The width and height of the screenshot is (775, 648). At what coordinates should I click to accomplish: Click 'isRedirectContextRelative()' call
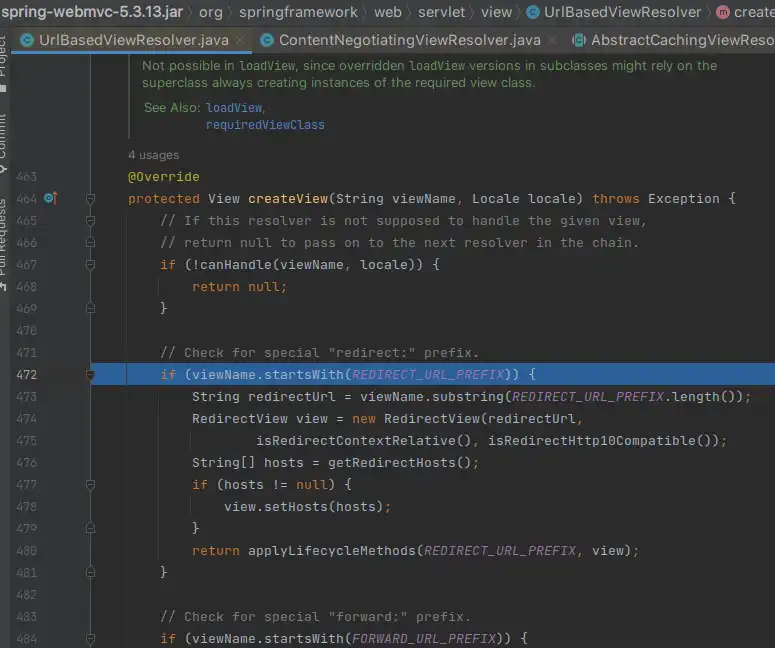[364, 440]
